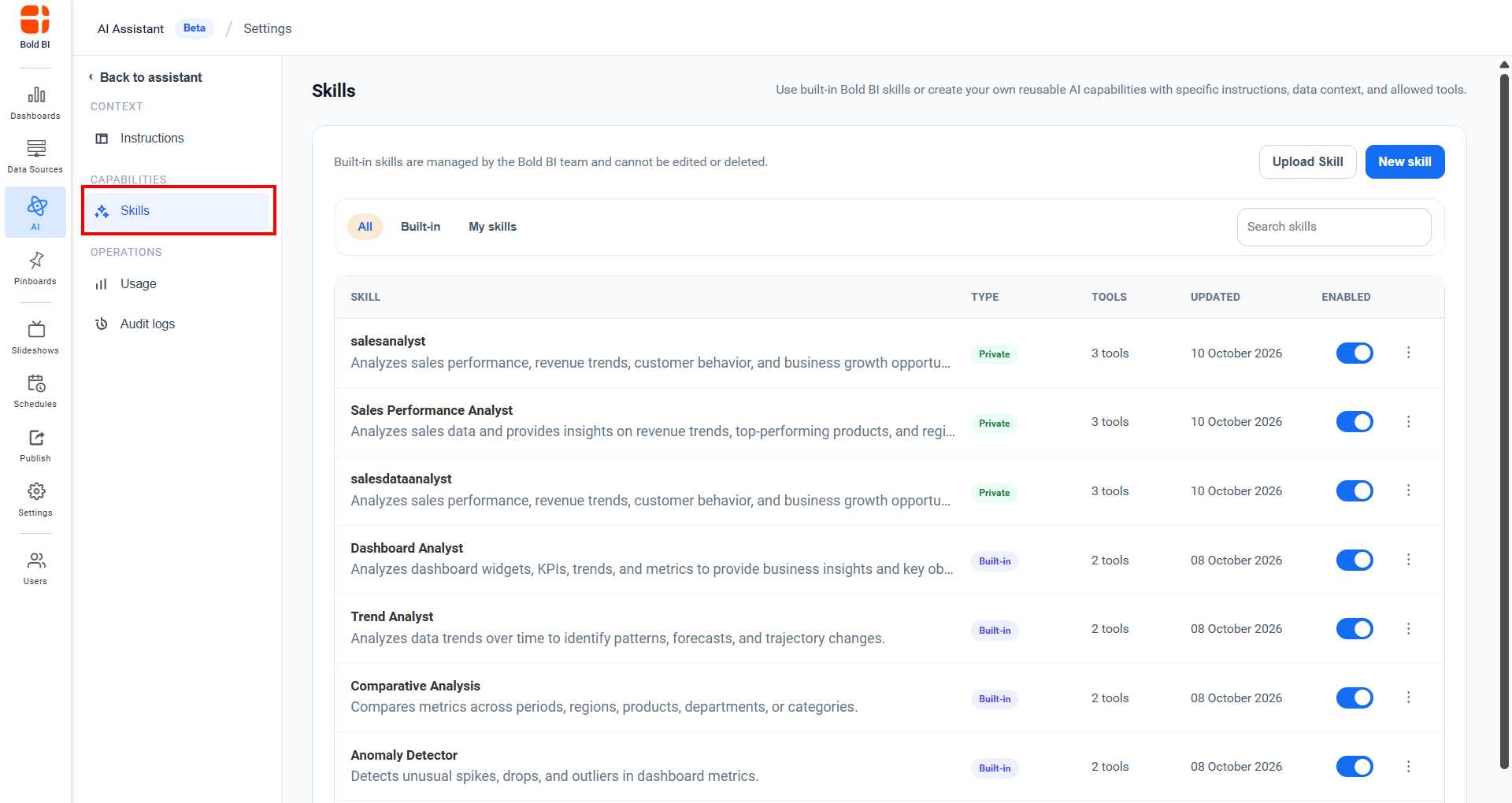Turn off the salesdataanalyst skill

[x=1354, y=491]
